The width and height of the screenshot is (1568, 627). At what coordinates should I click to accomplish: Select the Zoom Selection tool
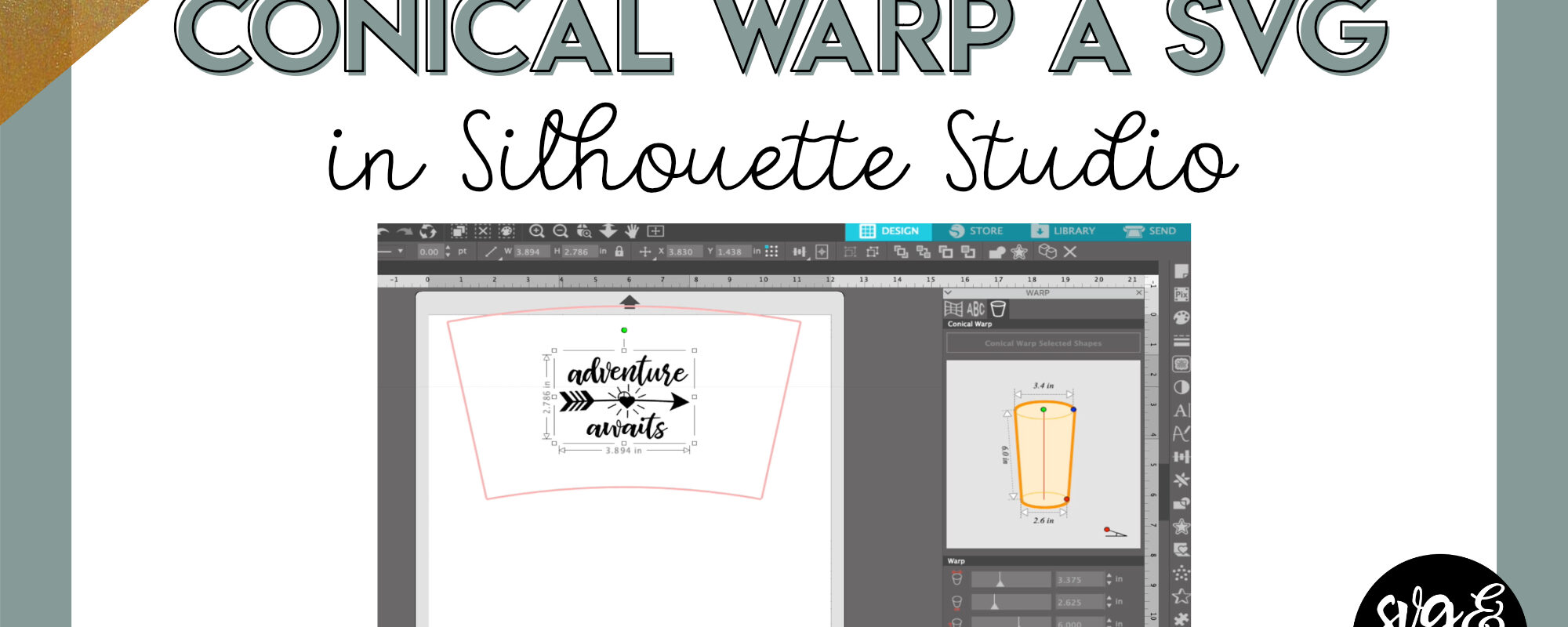click(x=584, y=231)
